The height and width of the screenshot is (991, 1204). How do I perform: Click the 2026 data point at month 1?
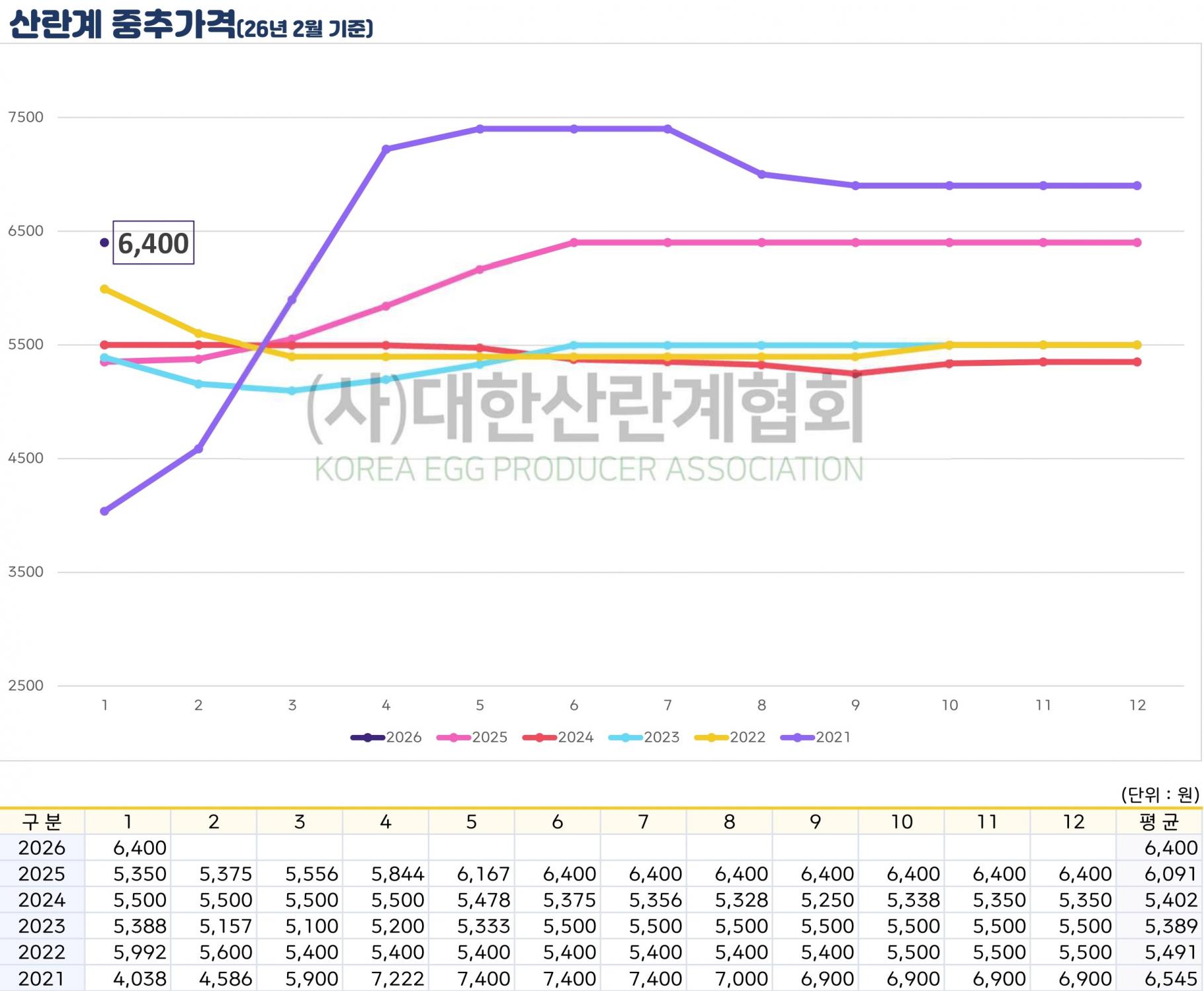[x=105, y=243]
